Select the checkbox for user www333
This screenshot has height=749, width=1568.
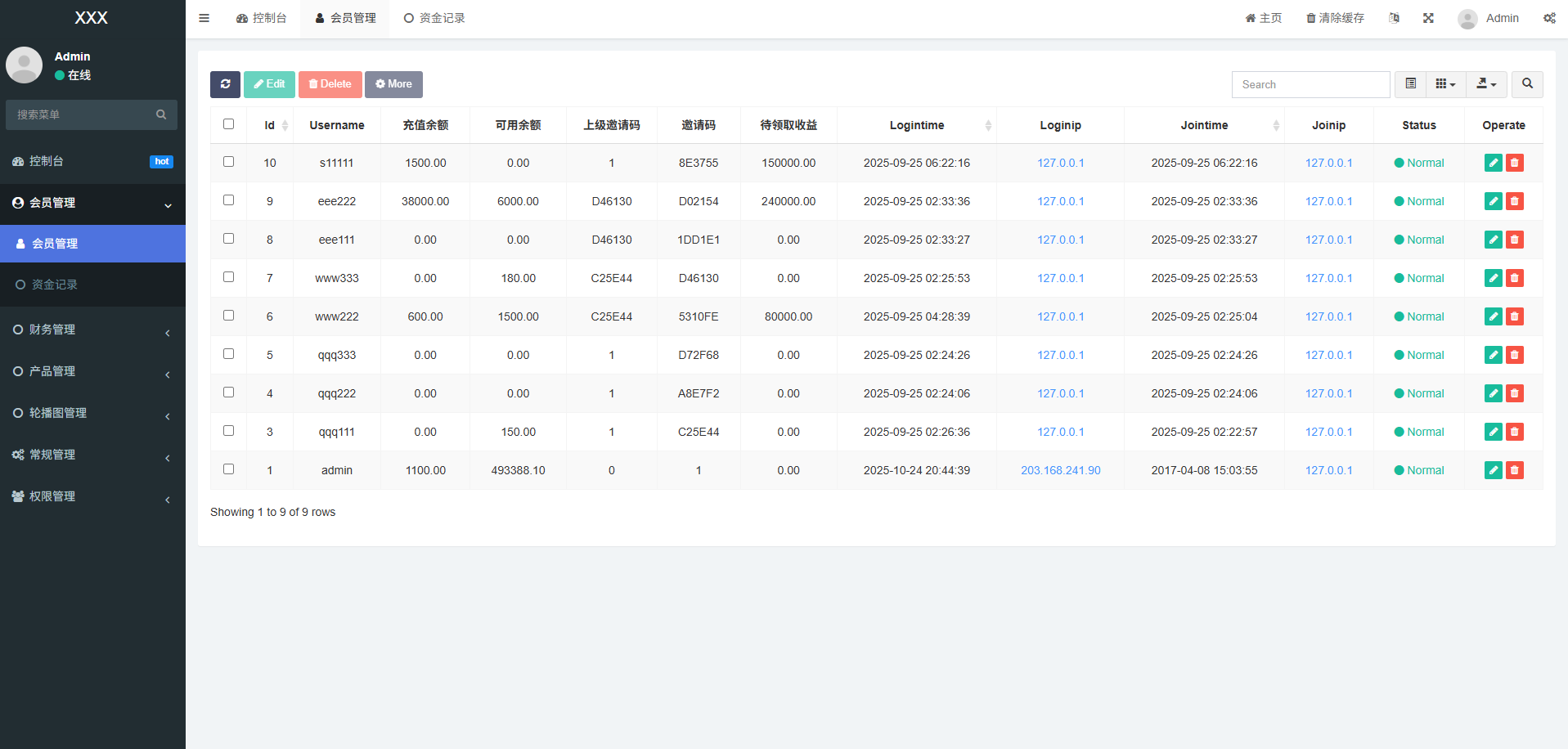click(x=229, y=277)
